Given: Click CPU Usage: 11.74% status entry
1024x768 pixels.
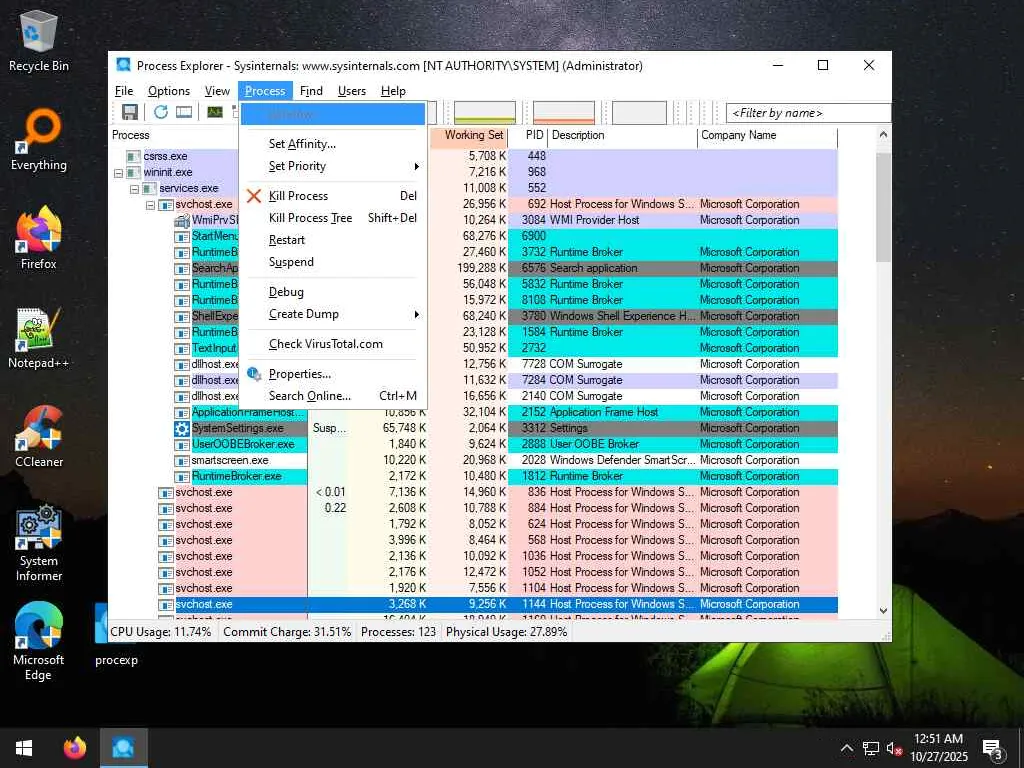Looking at the screenshot, I should (161, 632).
